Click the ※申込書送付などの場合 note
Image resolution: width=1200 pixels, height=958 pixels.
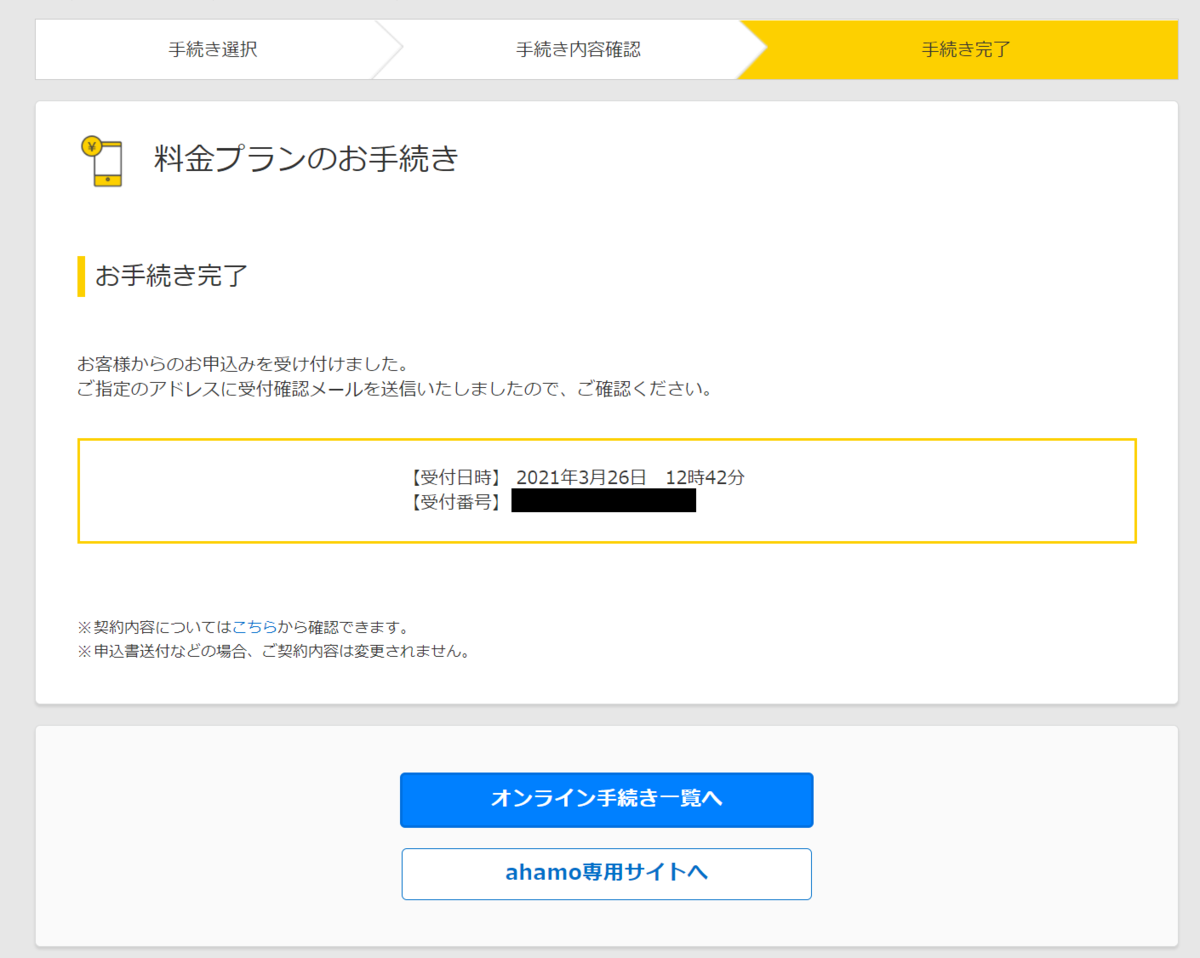point(274,652)
